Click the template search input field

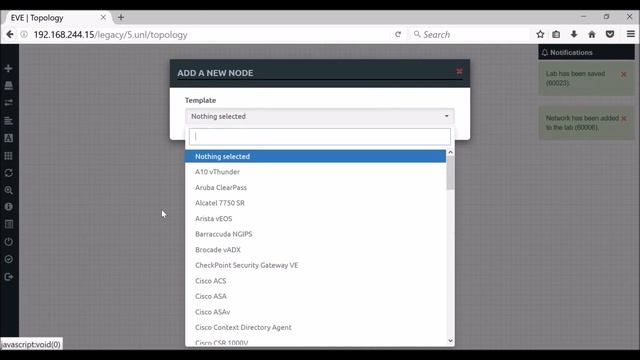coord(320,136)
